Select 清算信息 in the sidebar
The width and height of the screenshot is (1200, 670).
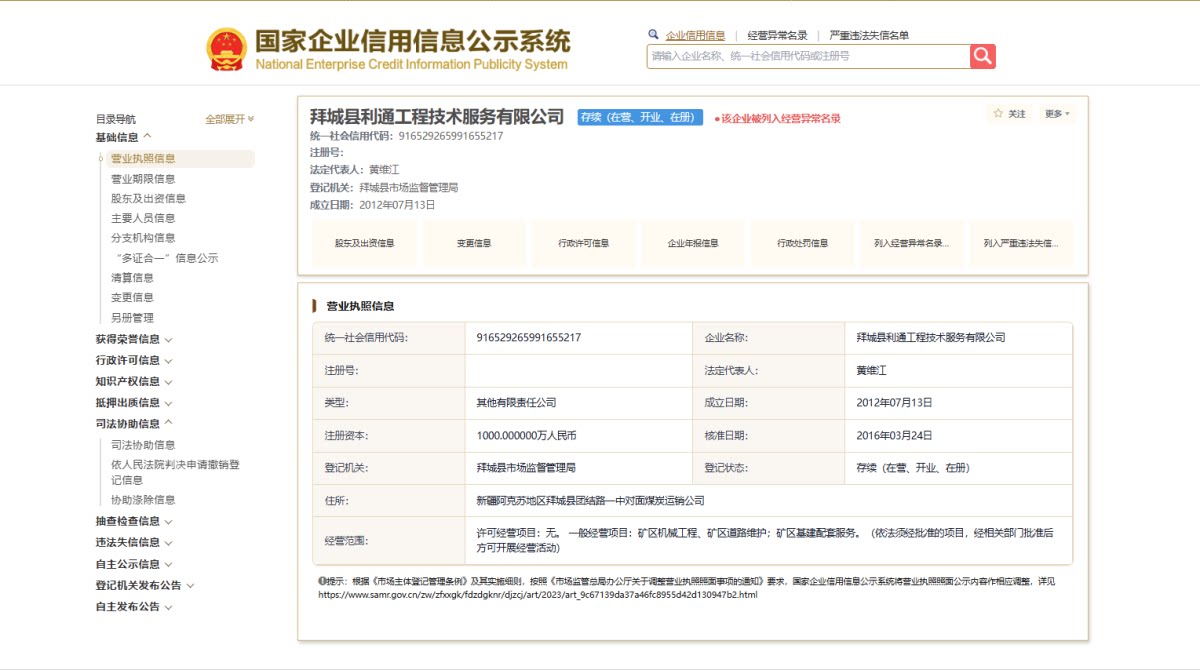coord(132,278)
